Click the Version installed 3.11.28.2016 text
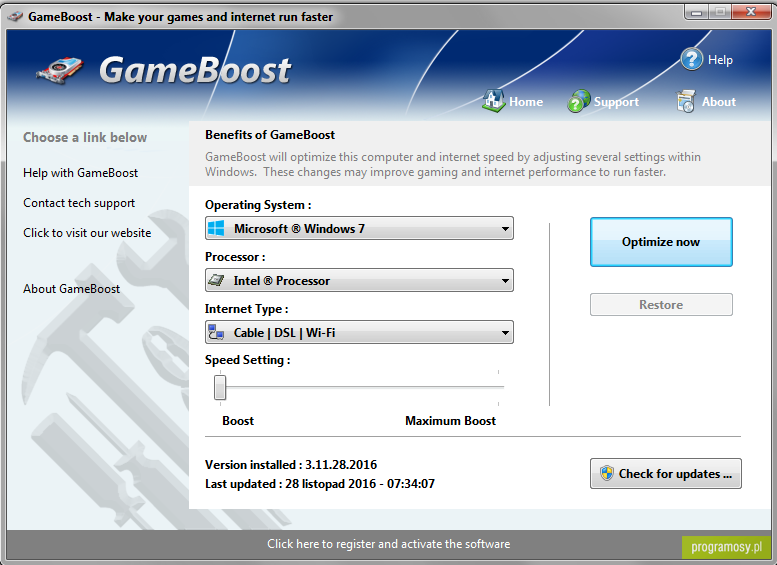Screen dimensions: 777x565 pos(291,464)
